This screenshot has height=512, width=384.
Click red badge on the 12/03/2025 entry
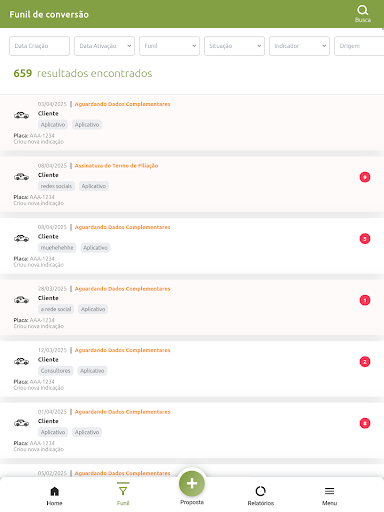point(365,362)
